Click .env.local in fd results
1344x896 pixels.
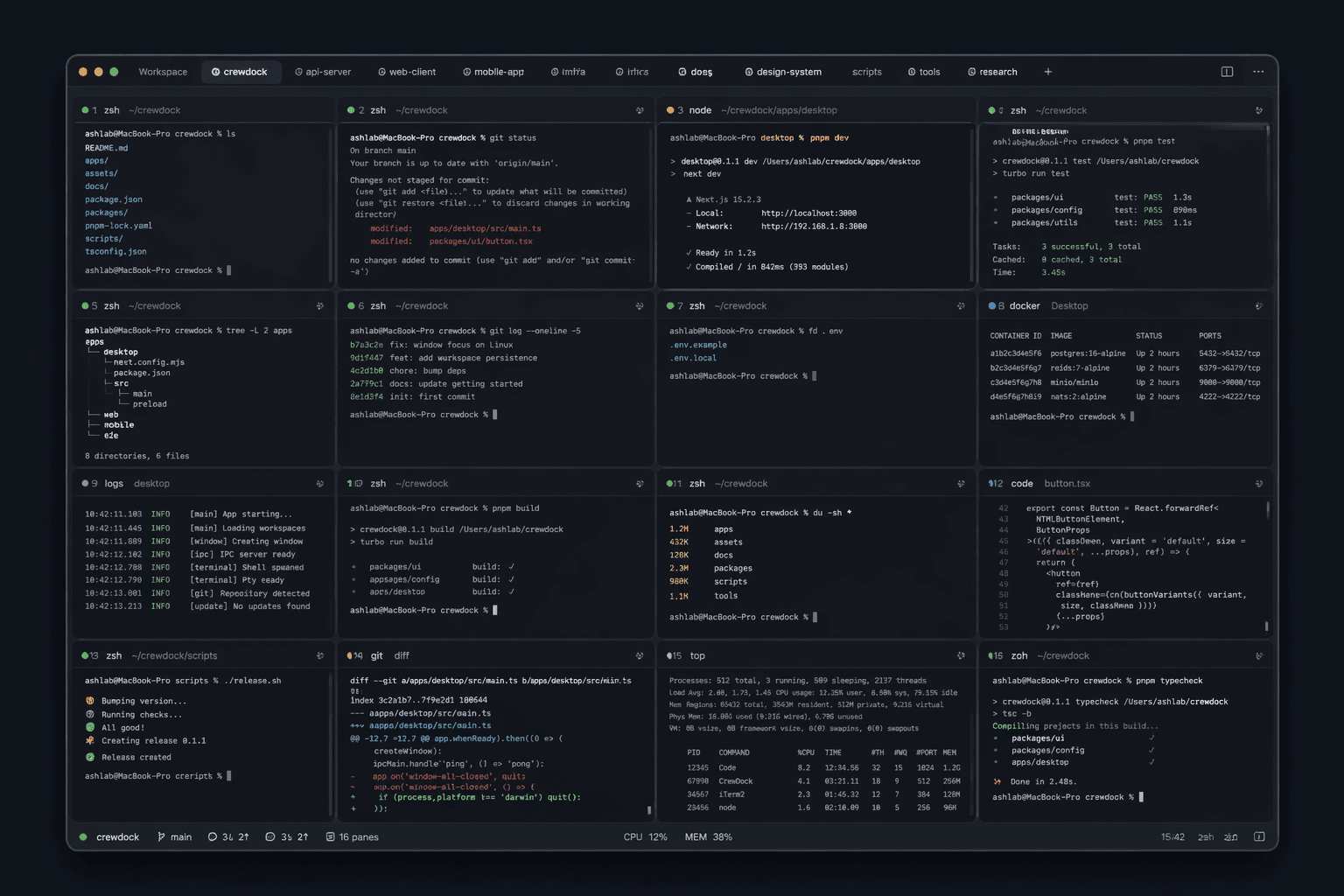(x=693, y=358)
